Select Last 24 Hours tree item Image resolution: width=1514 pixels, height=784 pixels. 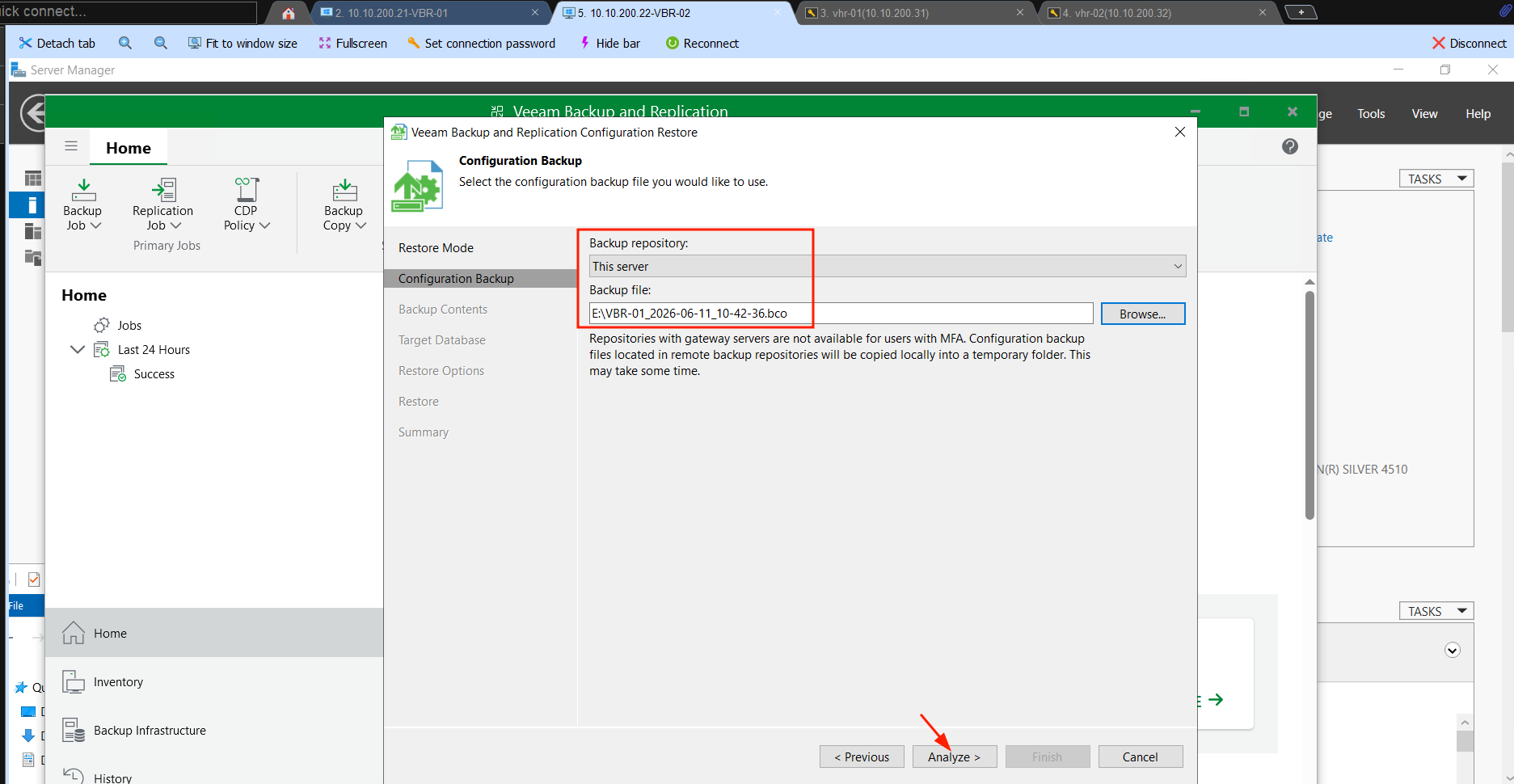click(154, 349)
